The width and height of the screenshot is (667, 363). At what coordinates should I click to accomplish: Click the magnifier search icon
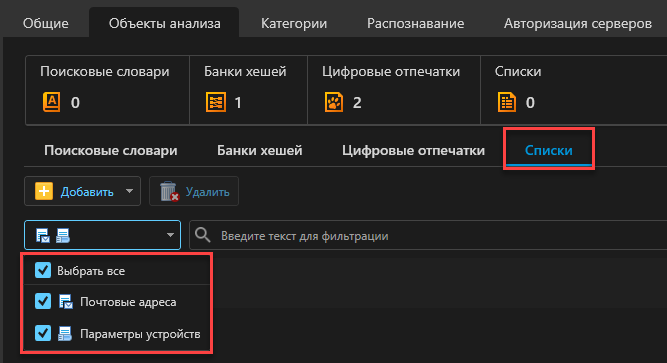click(202, 235)
